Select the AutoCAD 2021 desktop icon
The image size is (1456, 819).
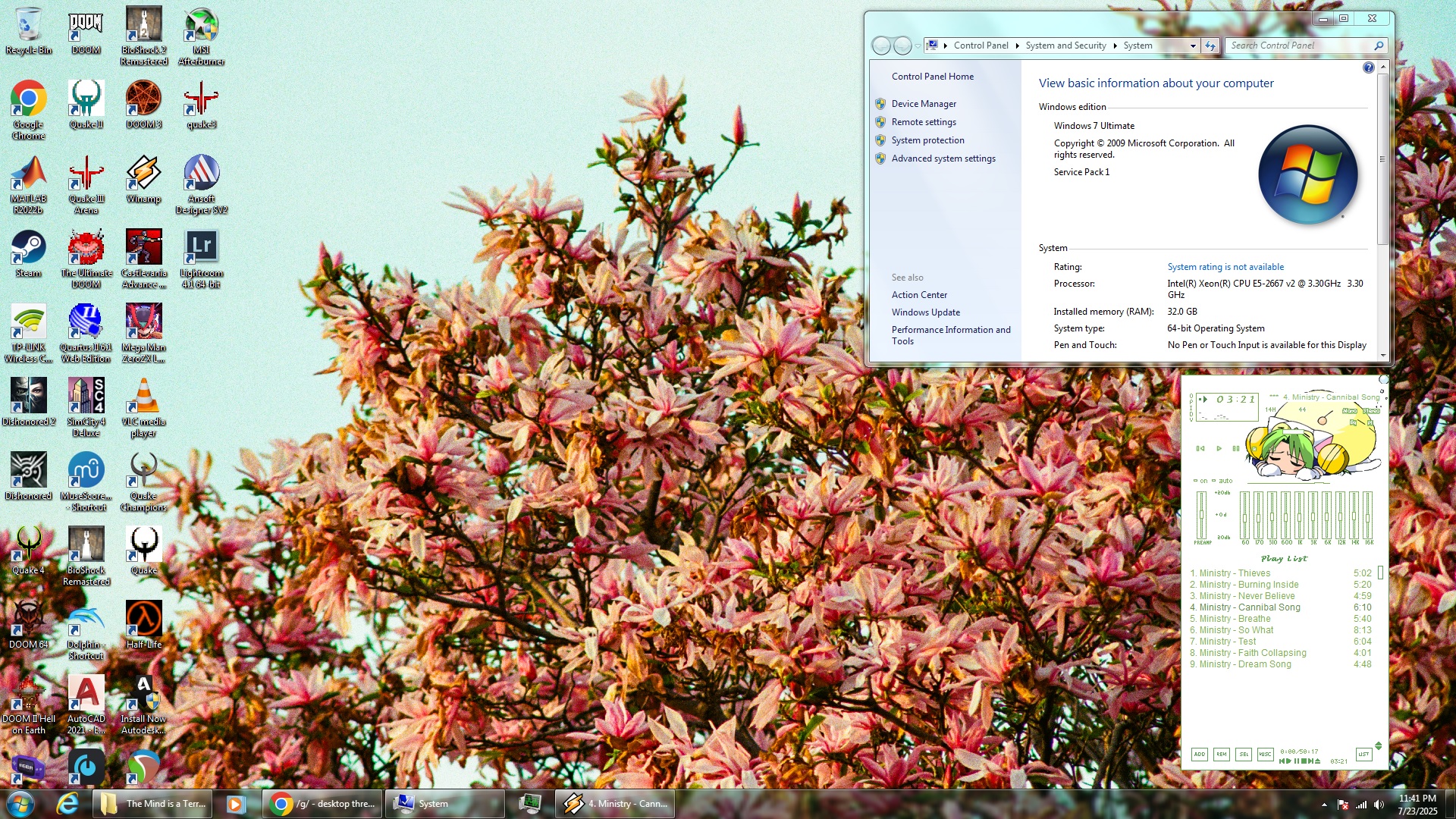point(86,704)
